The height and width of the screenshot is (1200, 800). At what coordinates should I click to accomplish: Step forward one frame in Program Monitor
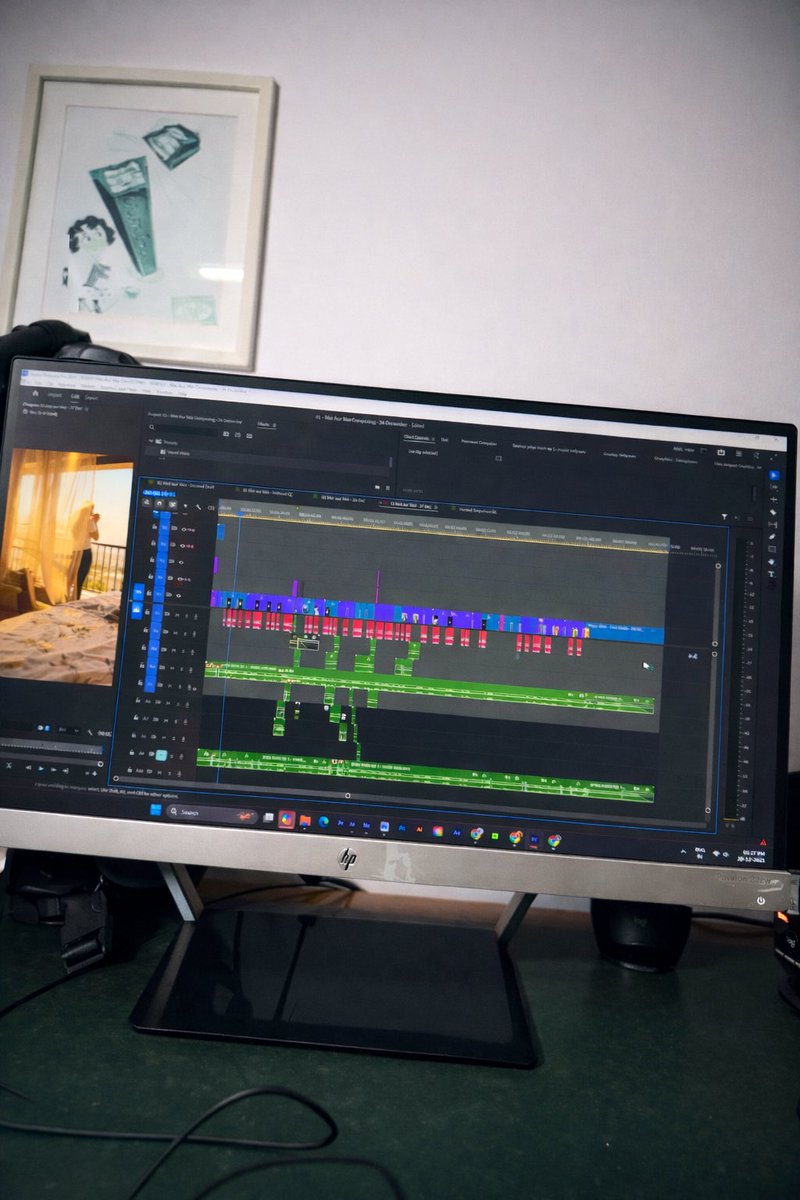coord(53,769)
